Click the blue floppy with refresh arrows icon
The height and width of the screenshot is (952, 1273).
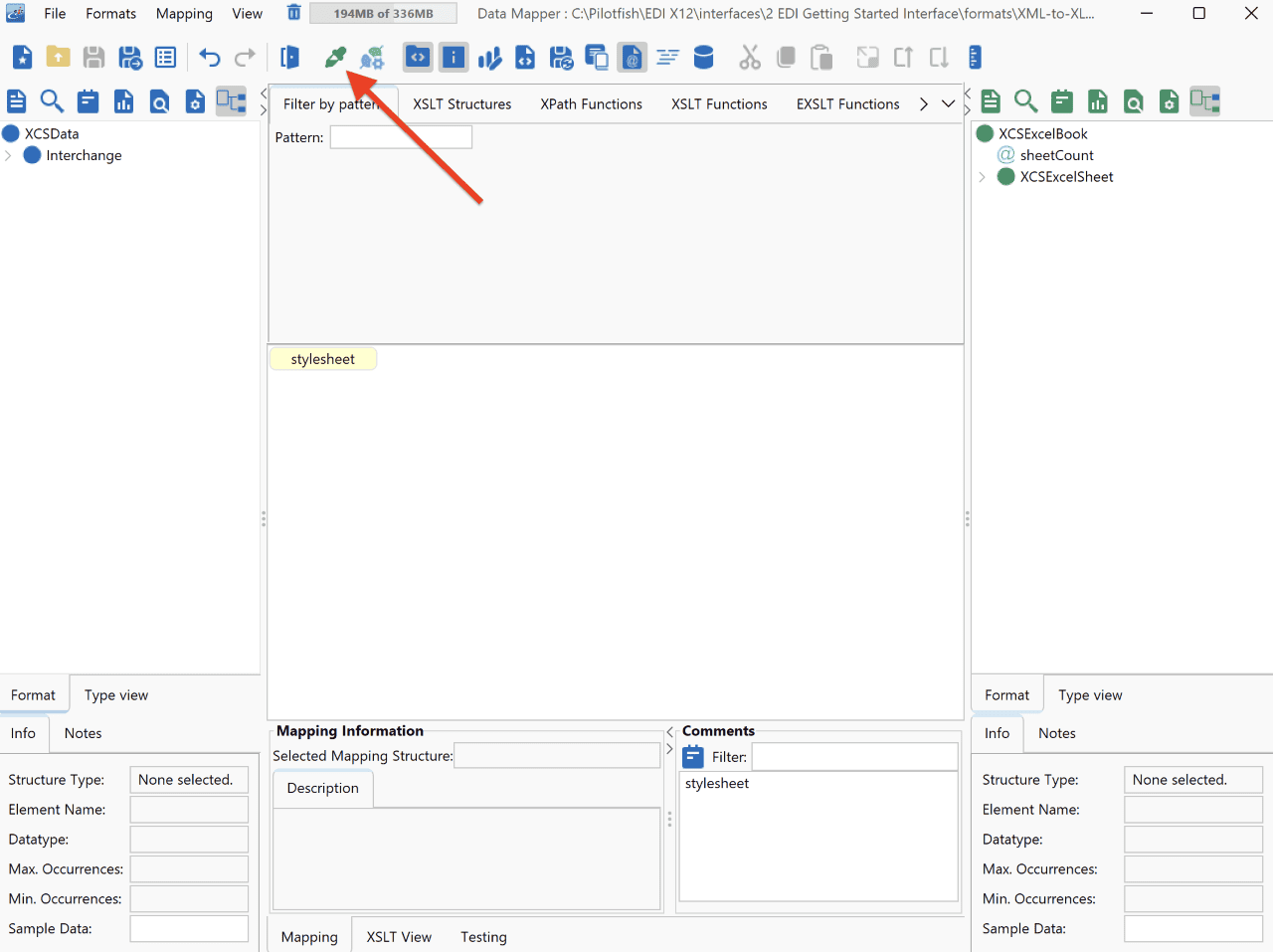coord(561,58)
